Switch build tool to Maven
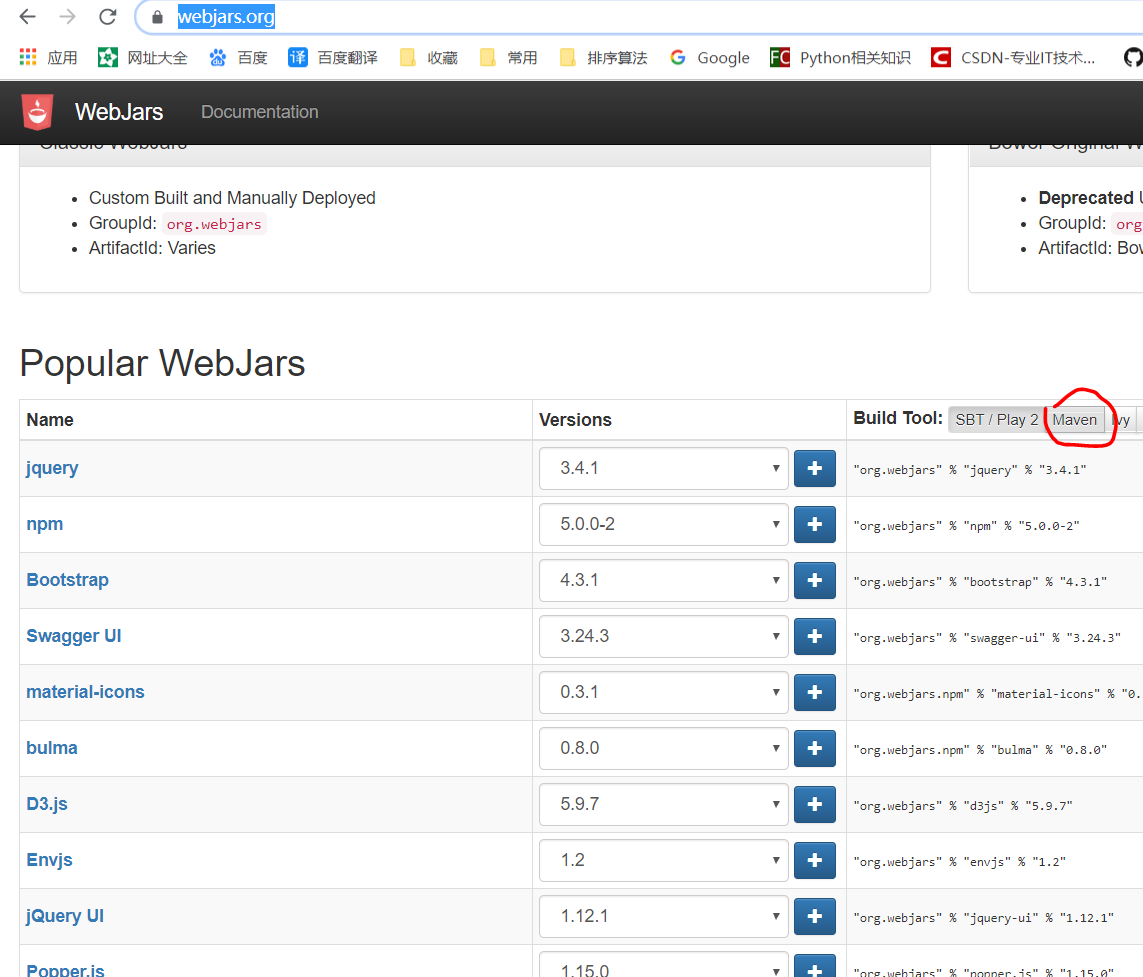The height and width of the screenshot is (977, 1143). pos(1074,420)
